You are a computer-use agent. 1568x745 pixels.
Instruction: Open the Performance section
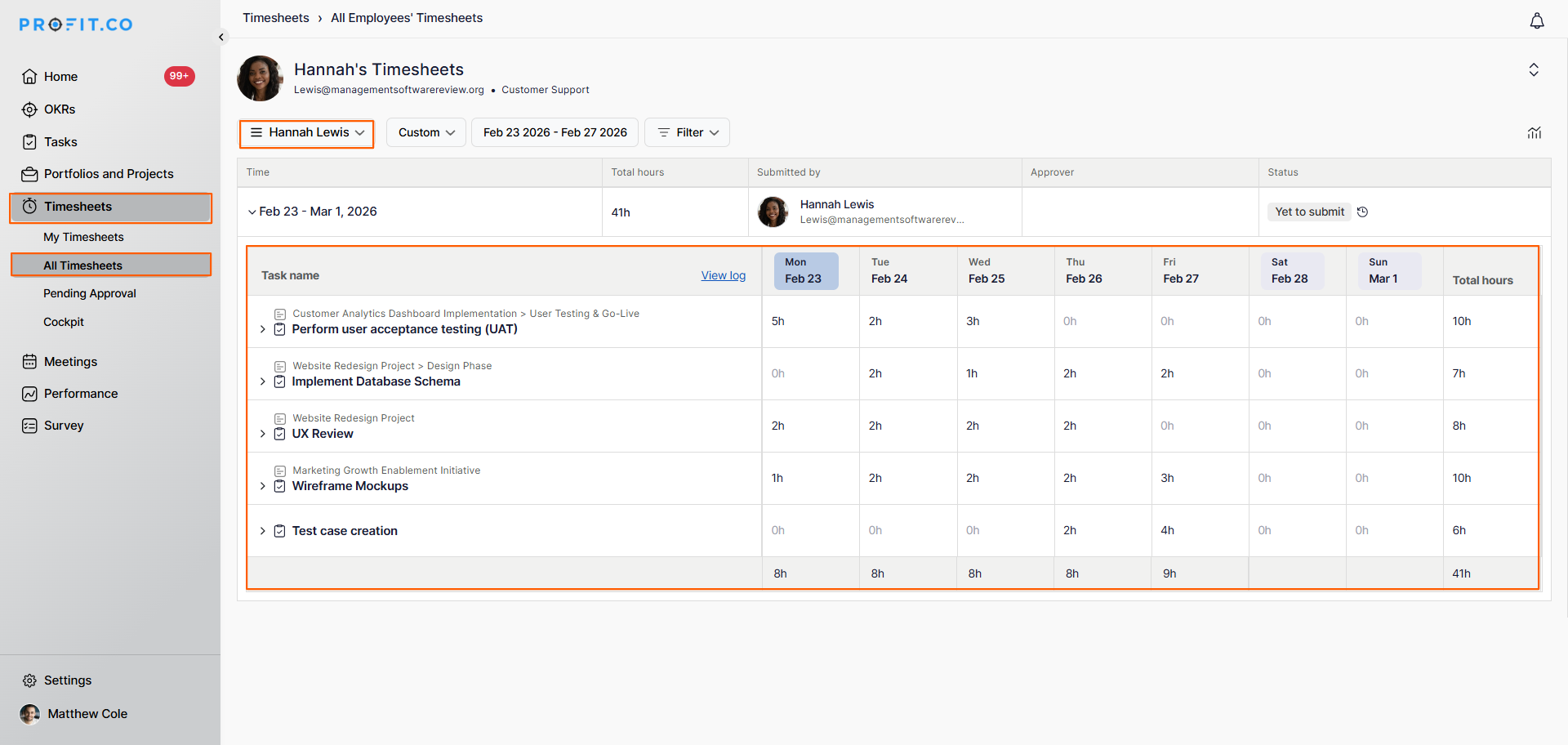click(80, 394)
